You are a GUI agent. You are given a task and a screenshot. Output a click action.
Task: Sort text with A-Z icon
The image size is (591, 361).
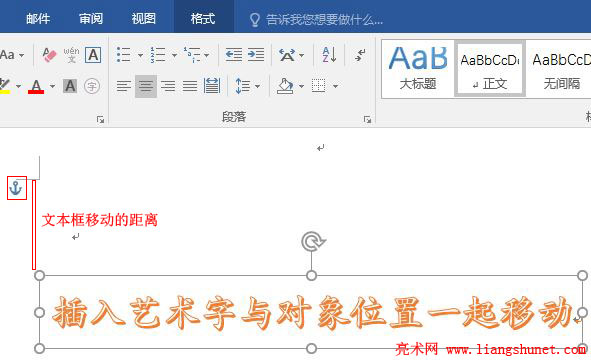329,55
